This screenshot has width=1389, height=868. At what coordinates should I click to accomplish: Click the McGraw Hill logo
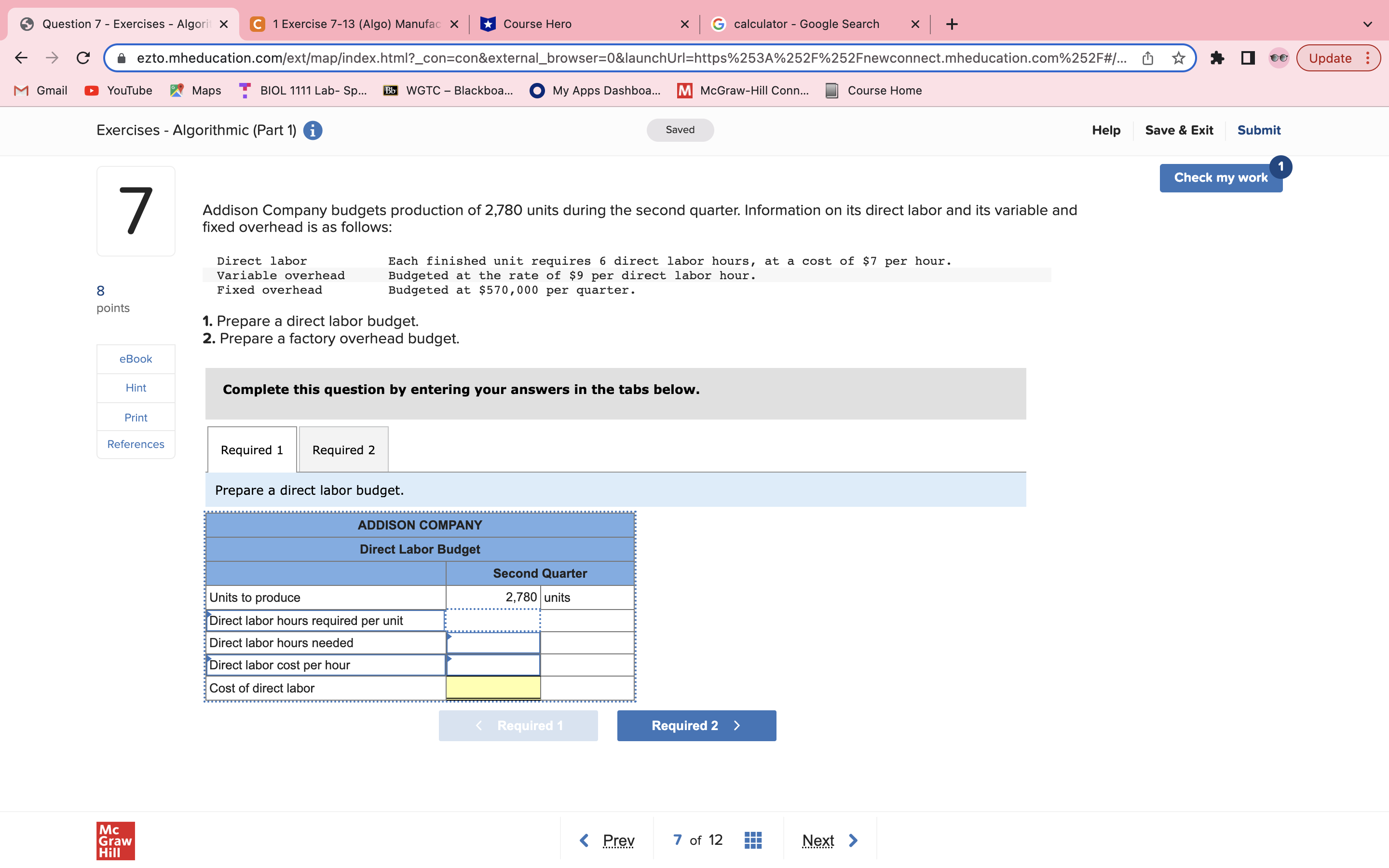click(x=115, y=840)
